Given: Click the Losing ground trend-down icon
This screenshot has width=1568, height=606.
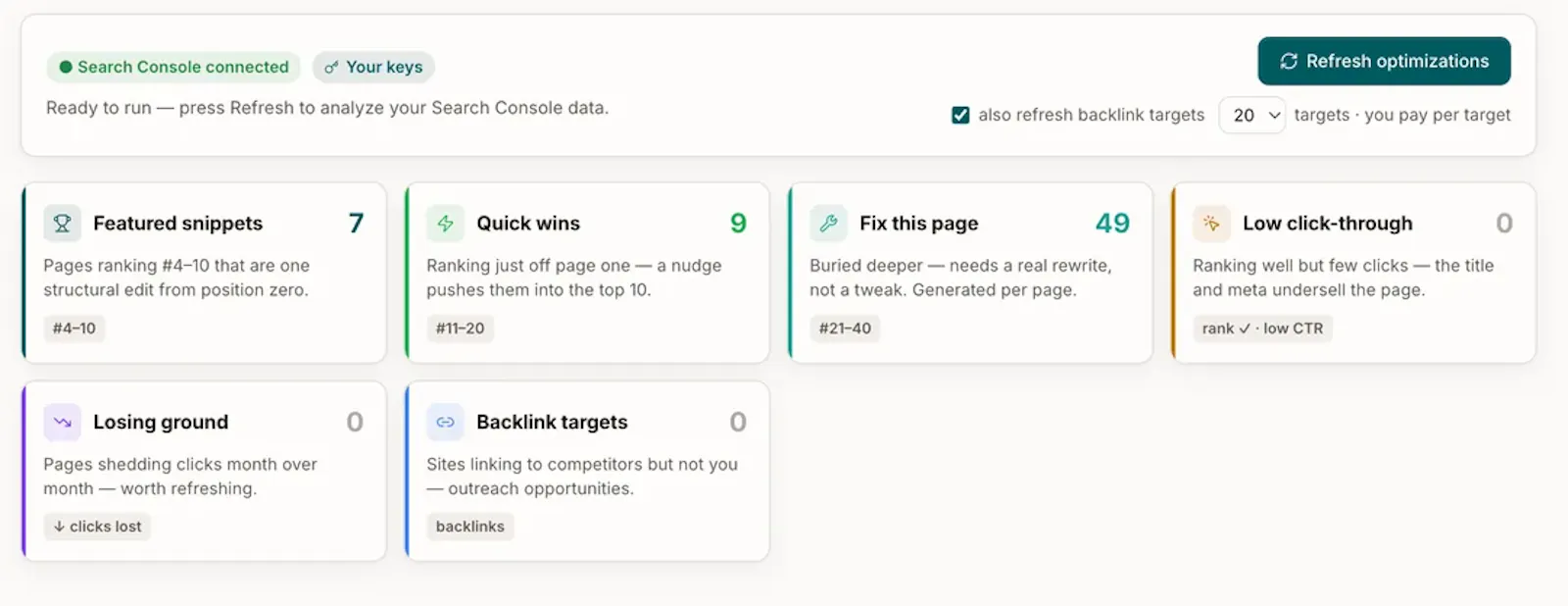Looking at the screenshot, I should coord(62,423).
